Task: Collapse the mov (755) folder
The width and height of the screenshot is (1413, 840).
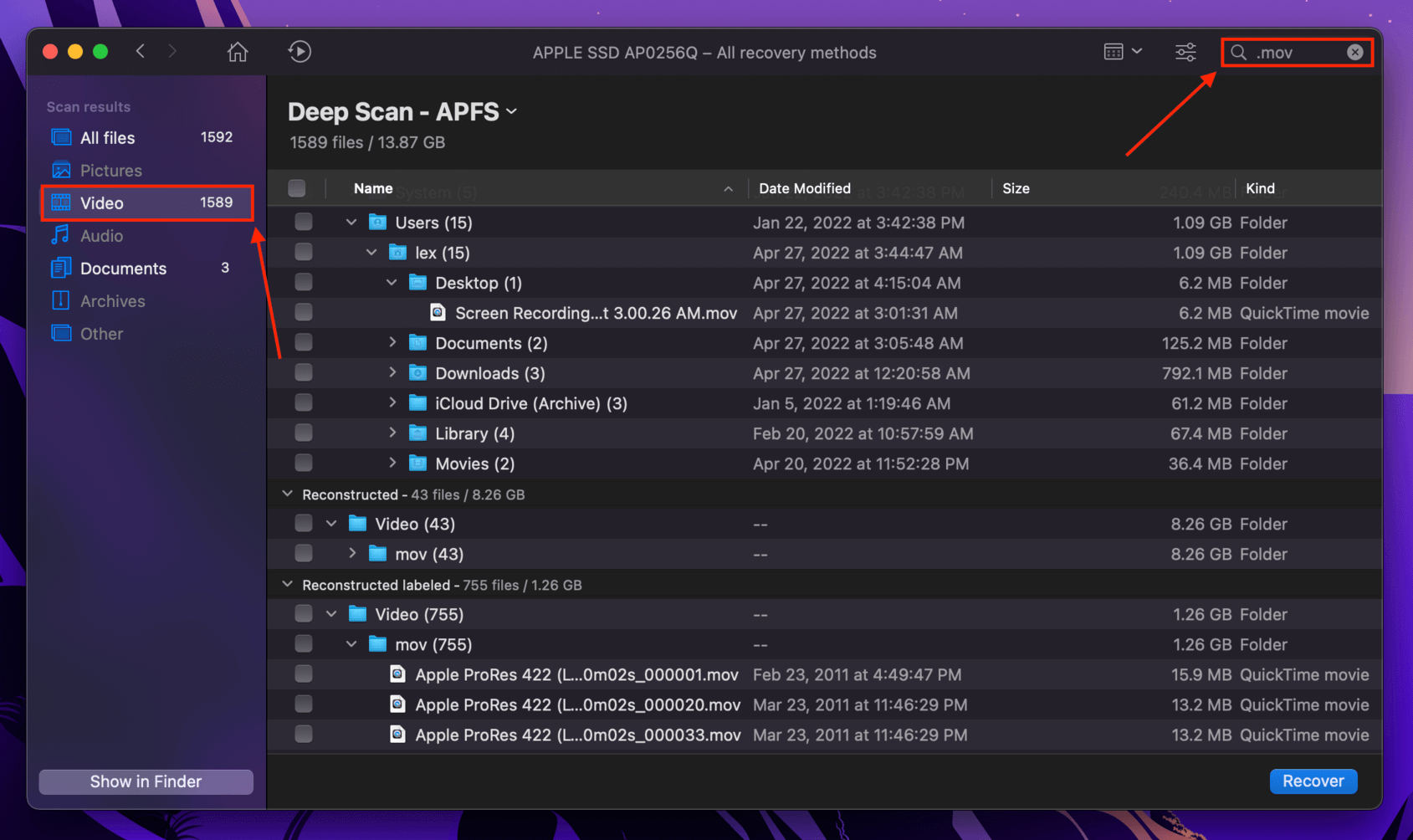Action: point(351,643)
